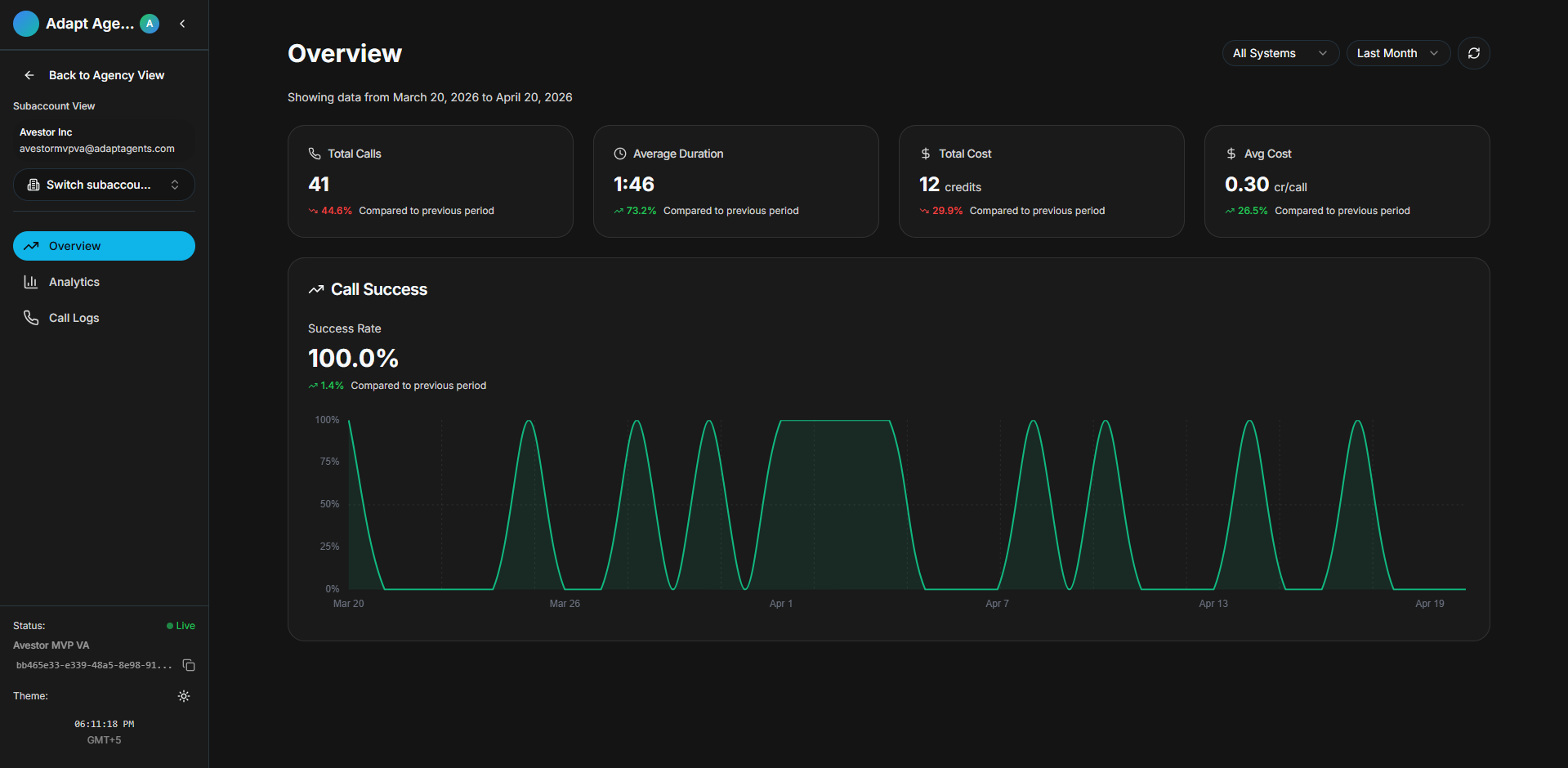Click the Mar 26 label on chart axis
The width and height of the screenshot is (1568, 768).
(x=565, y=604)
